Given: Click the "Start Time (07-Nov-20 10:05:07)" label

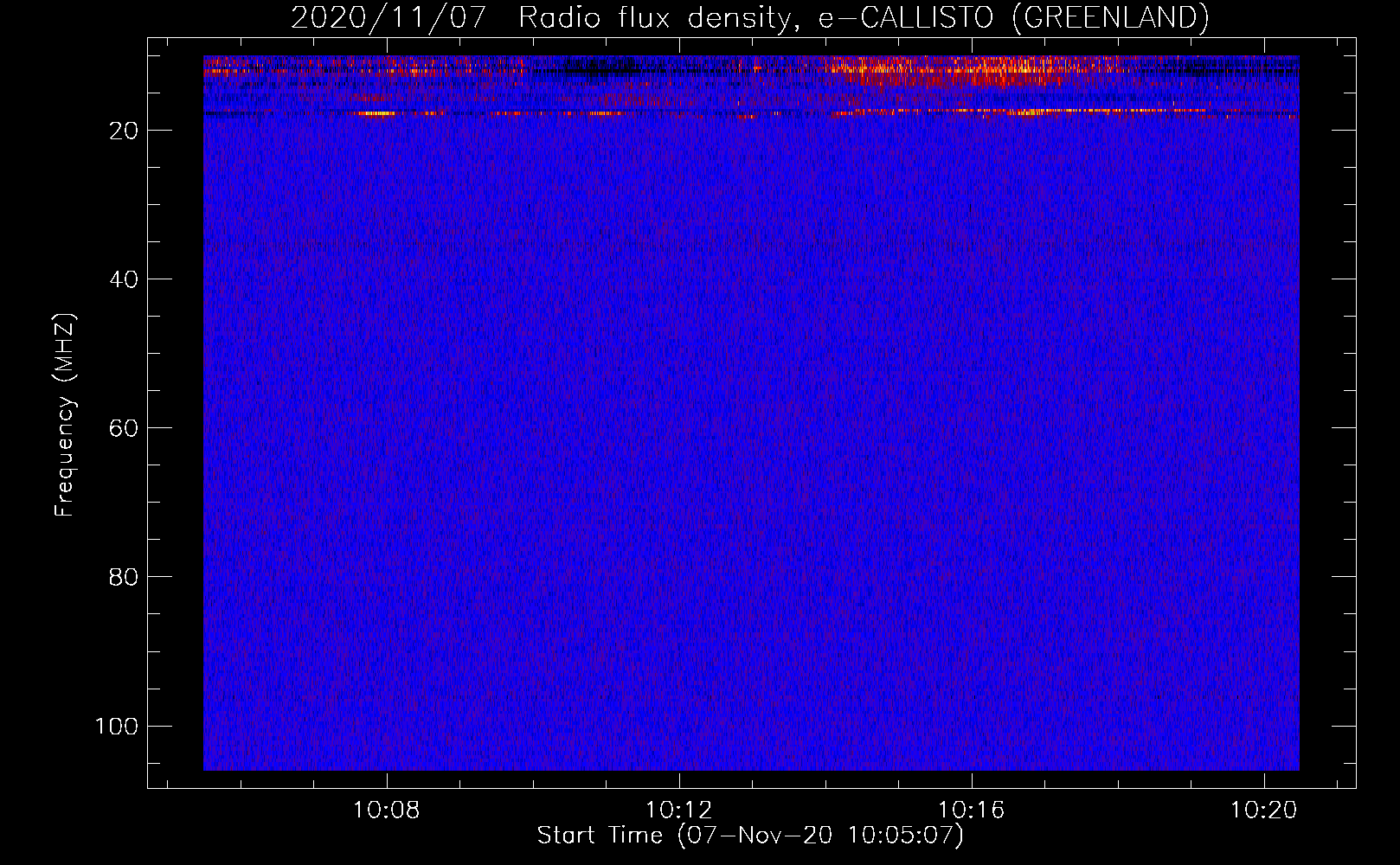Looking at the screenshot, I should [750, 836].
